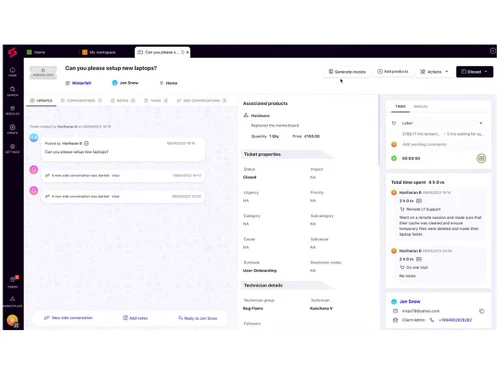Viewport: 500px width, 375px height.
Task: Open Settings in the left sidebar
Action: (12, 148)
